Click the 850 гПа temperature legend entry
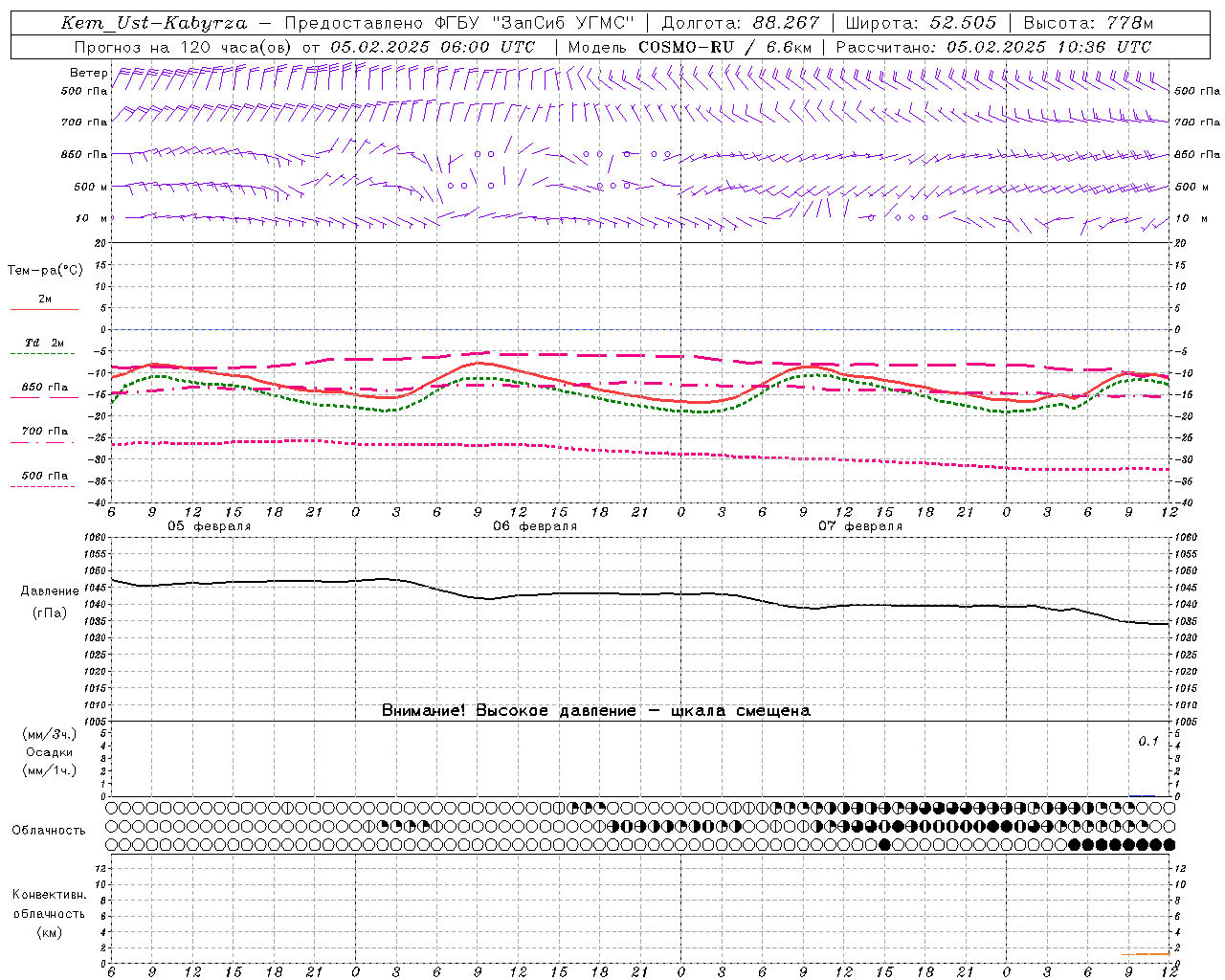 pos(45,388)
